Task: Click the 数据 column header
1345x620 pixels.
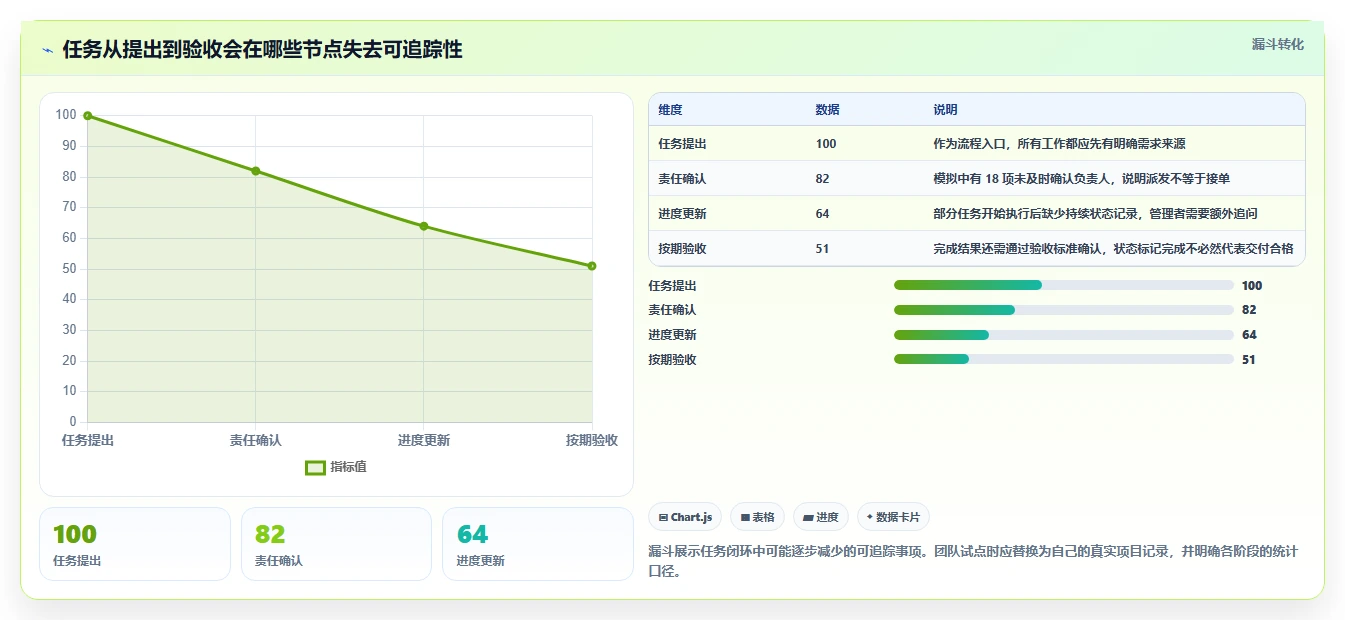Action: [x=828, y=110]
